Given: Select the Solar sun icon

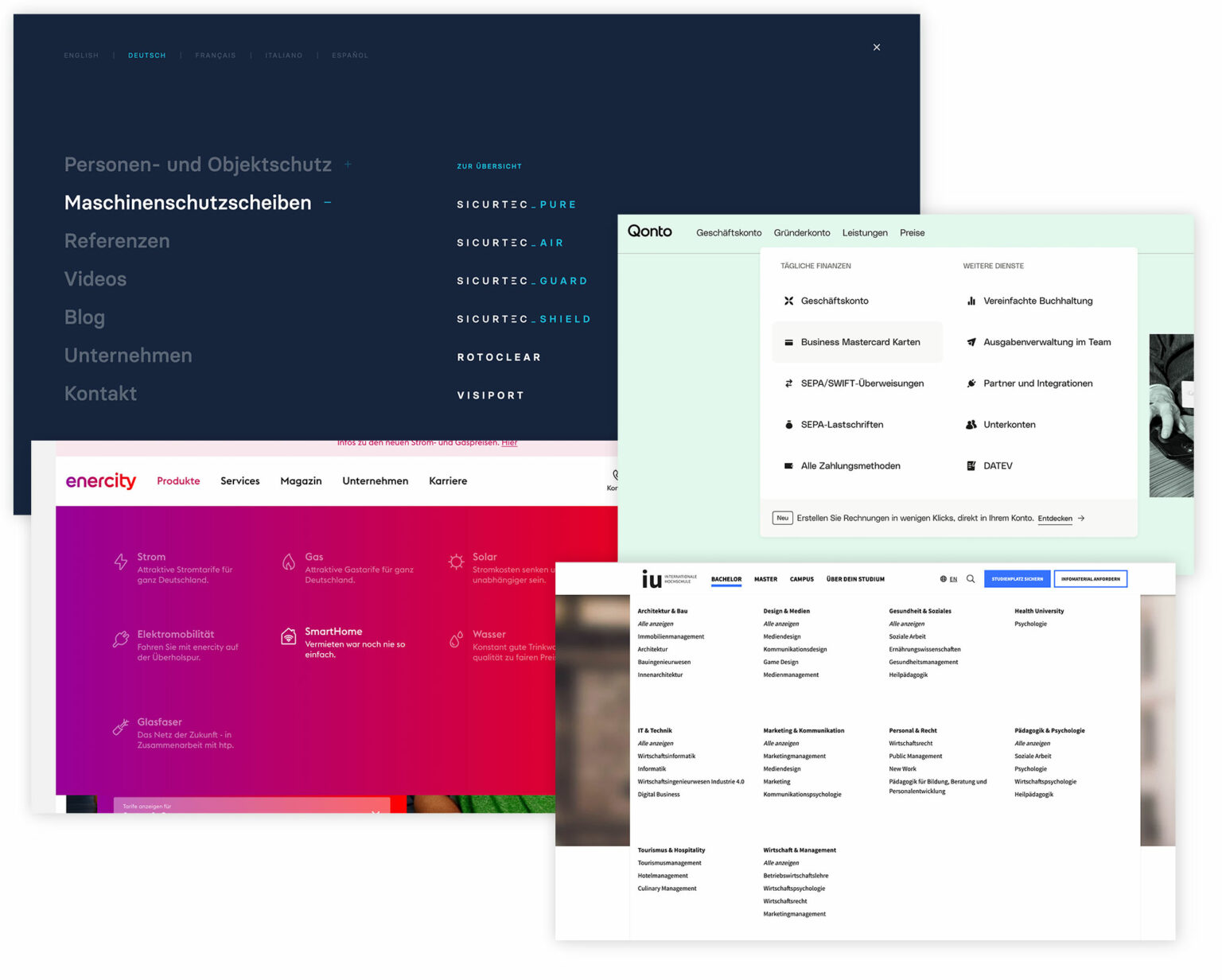Looking at the screenshot, I should tap(455, 562).
